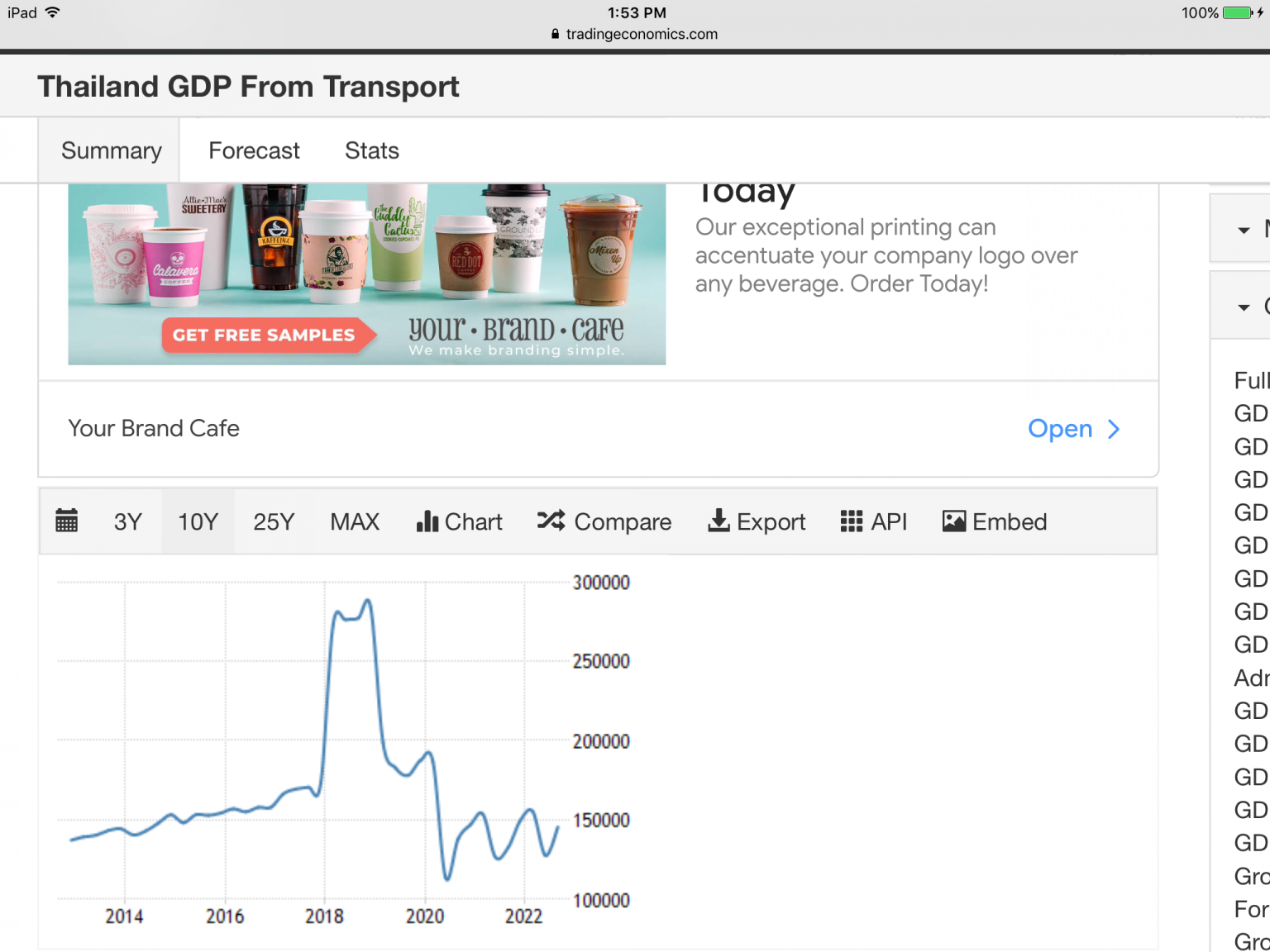1270x952 pixels.
Task: Tap the Open chevron arrow in ad
Action: [x=1114, y=429]
